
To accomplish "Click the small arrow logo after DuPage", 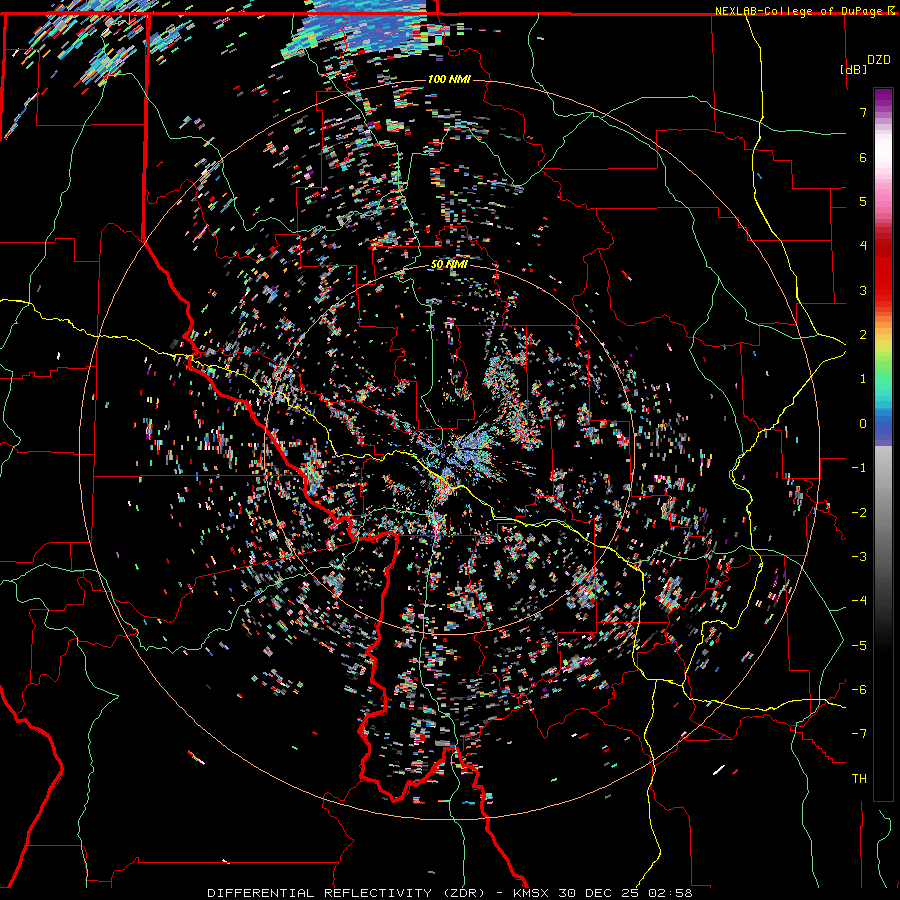I will tap(891, 10).
